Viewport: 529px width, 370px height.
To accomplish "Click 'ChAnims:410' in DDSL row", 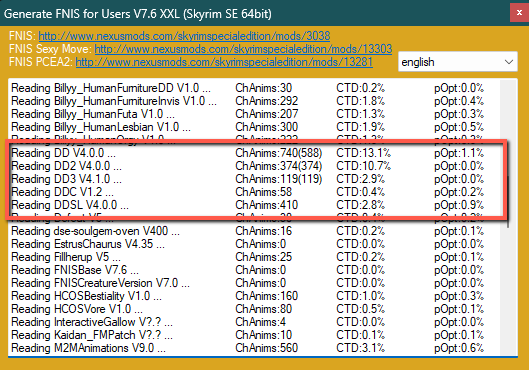I will pos(267,205).
